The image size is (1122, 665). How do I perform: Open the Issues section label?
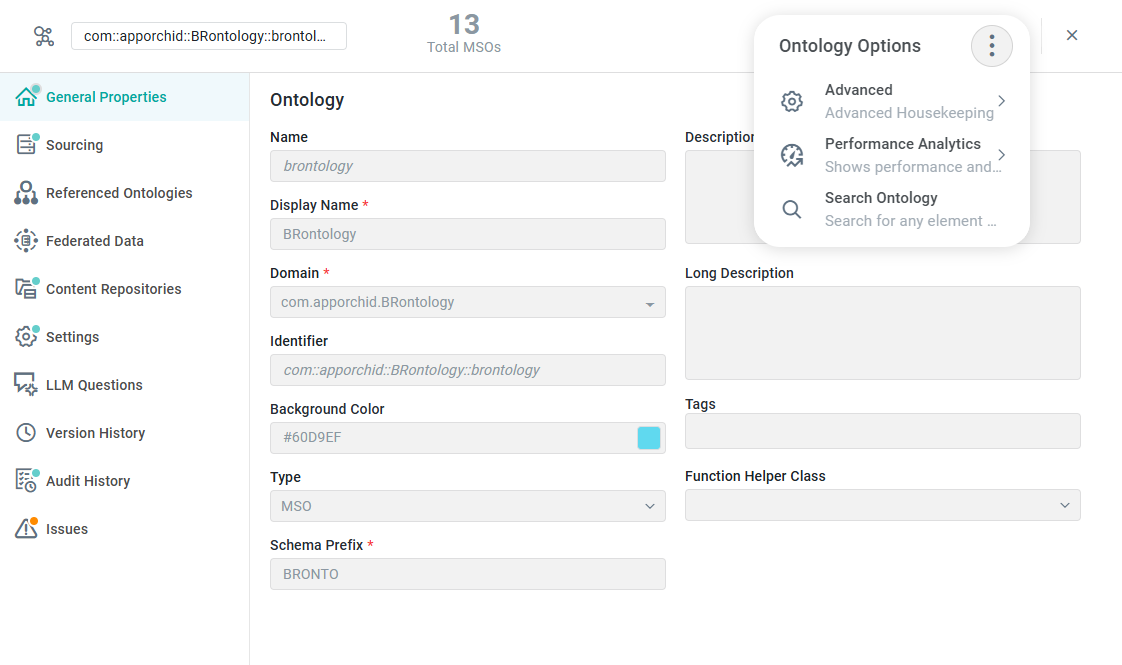[x=67, y=529]
